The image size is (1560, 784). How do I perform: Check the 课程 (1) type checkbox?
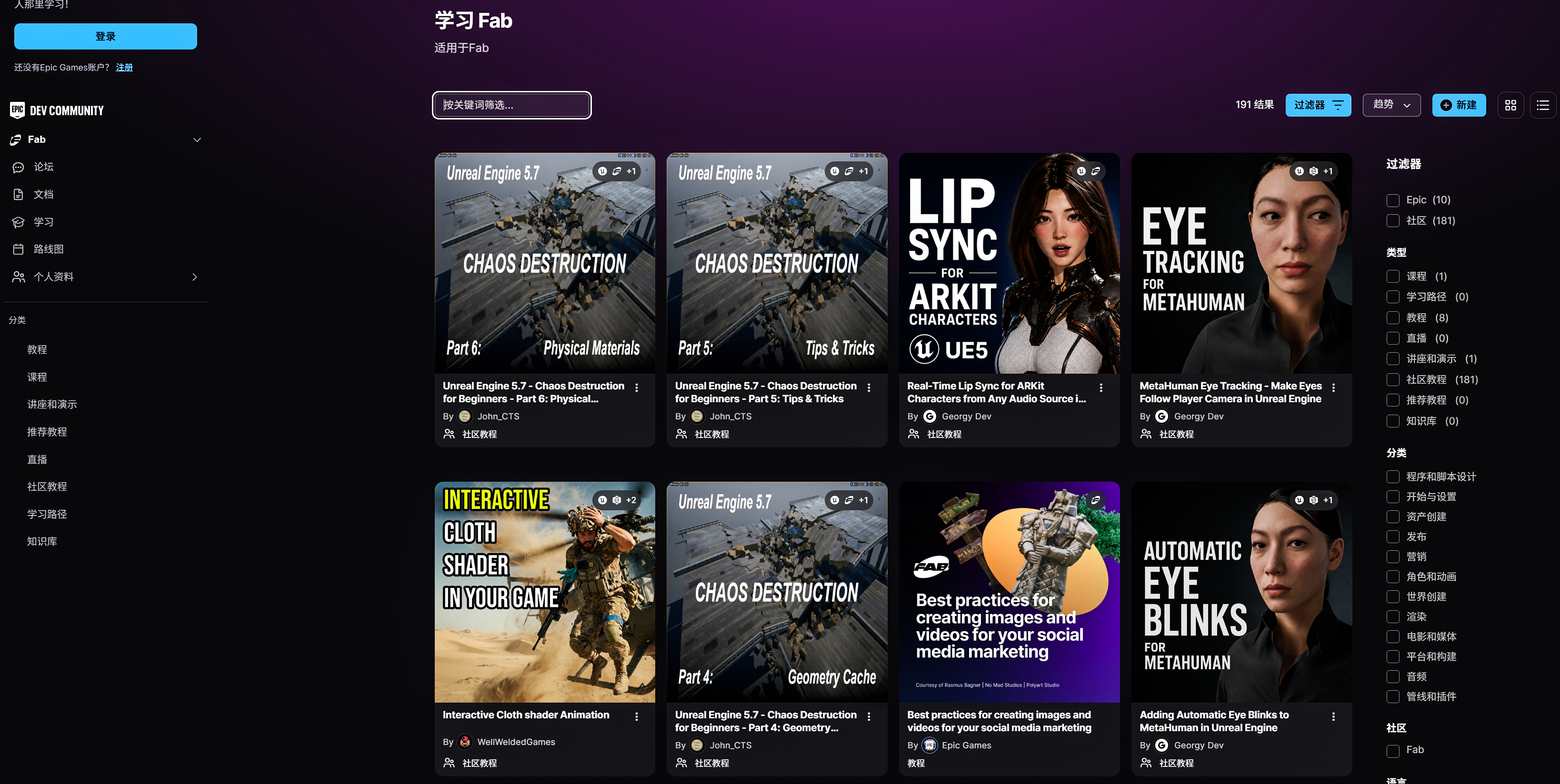[x=1393, y=277]
